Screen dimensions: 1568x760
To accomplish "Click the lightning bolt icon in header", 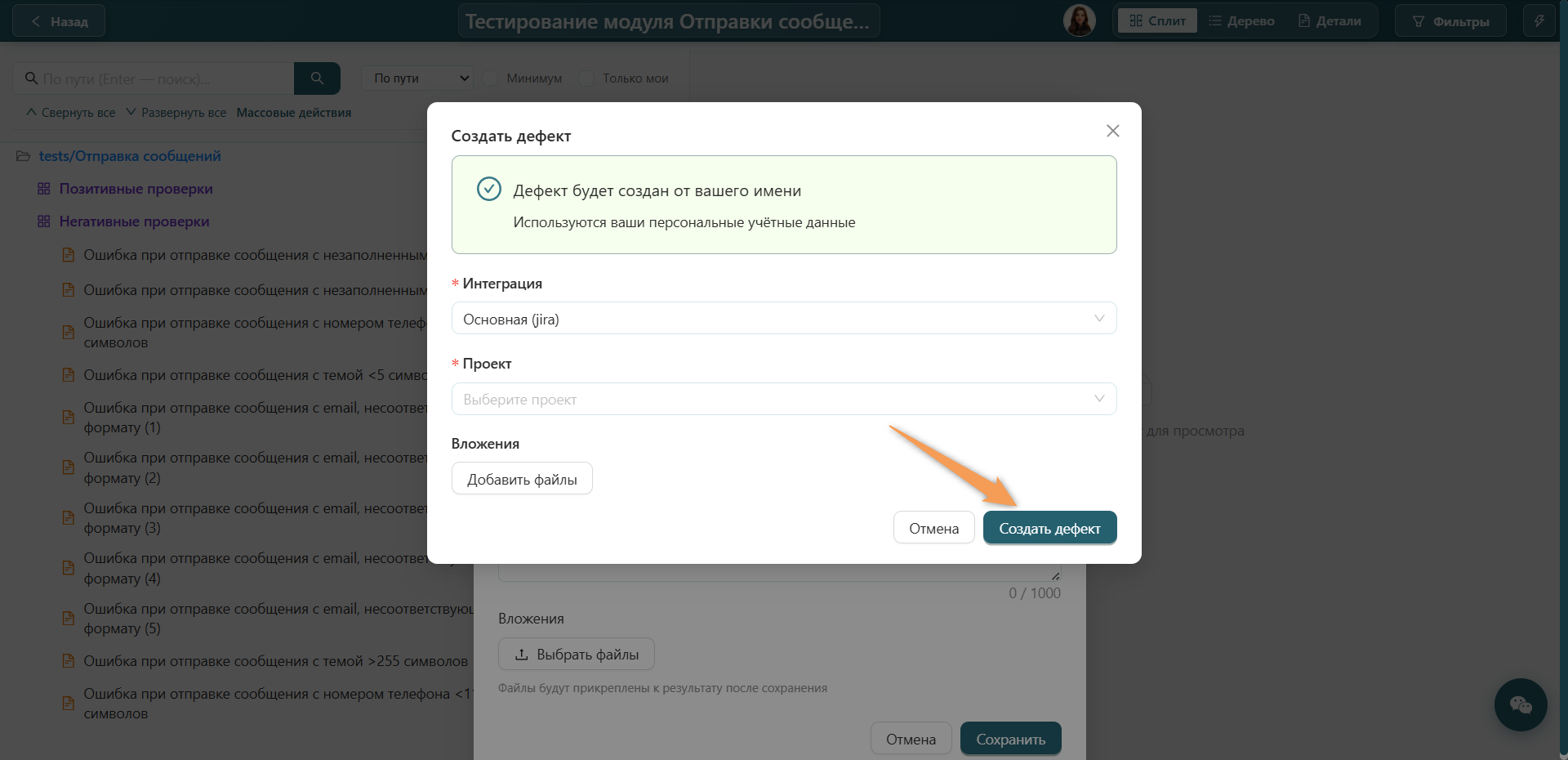I will (x=1539, y=21).
